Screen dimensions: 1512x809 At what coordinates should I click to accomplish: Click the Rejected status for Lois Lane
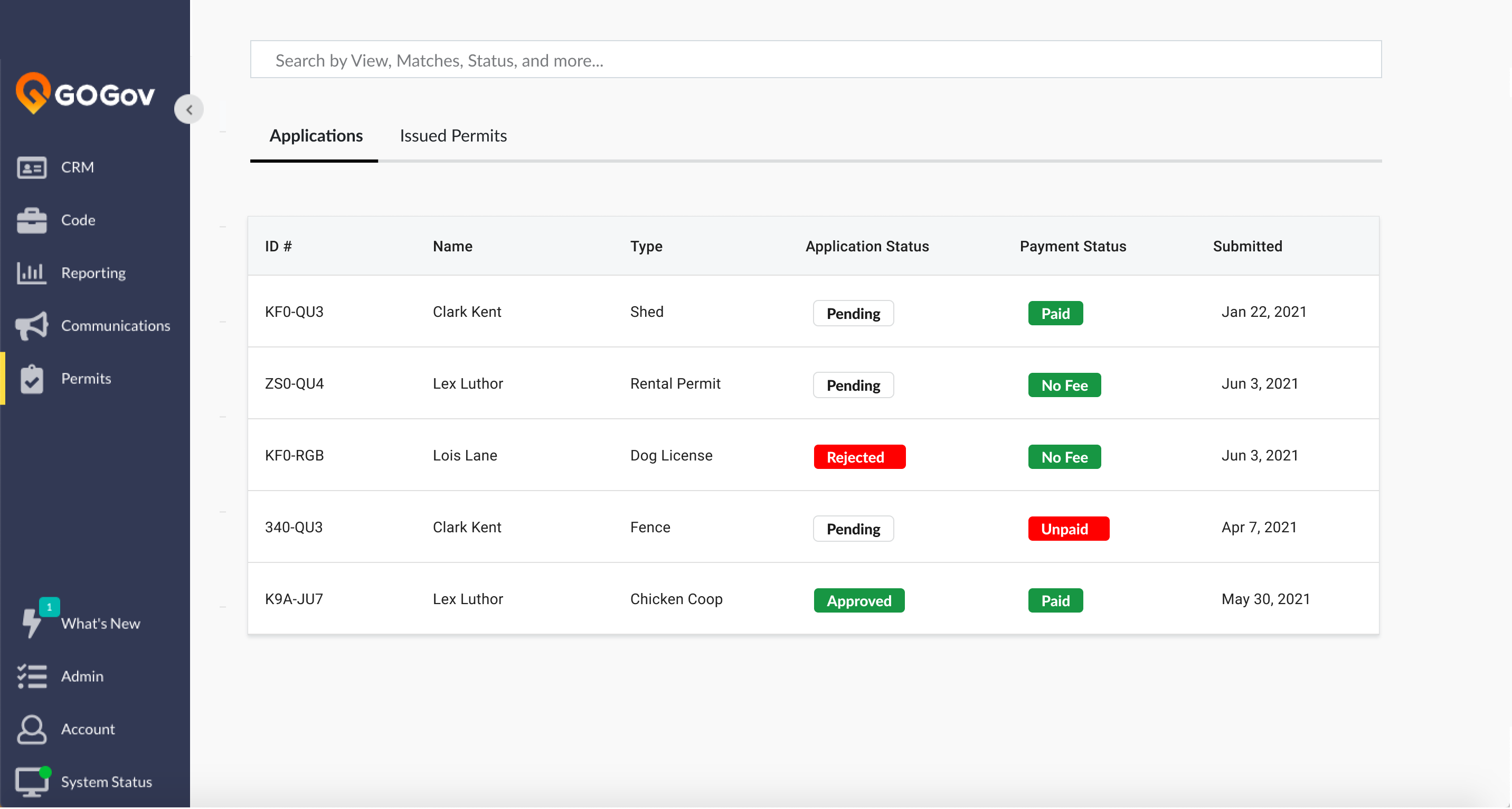pos(859,457)
